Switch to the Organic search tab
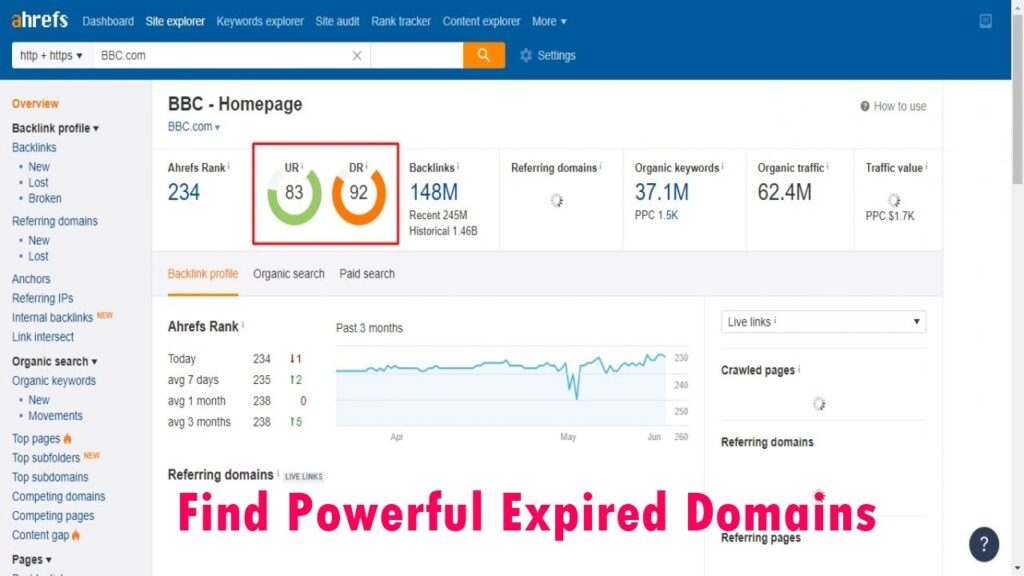The image size is (1024, 576). [x=289, y=274]
